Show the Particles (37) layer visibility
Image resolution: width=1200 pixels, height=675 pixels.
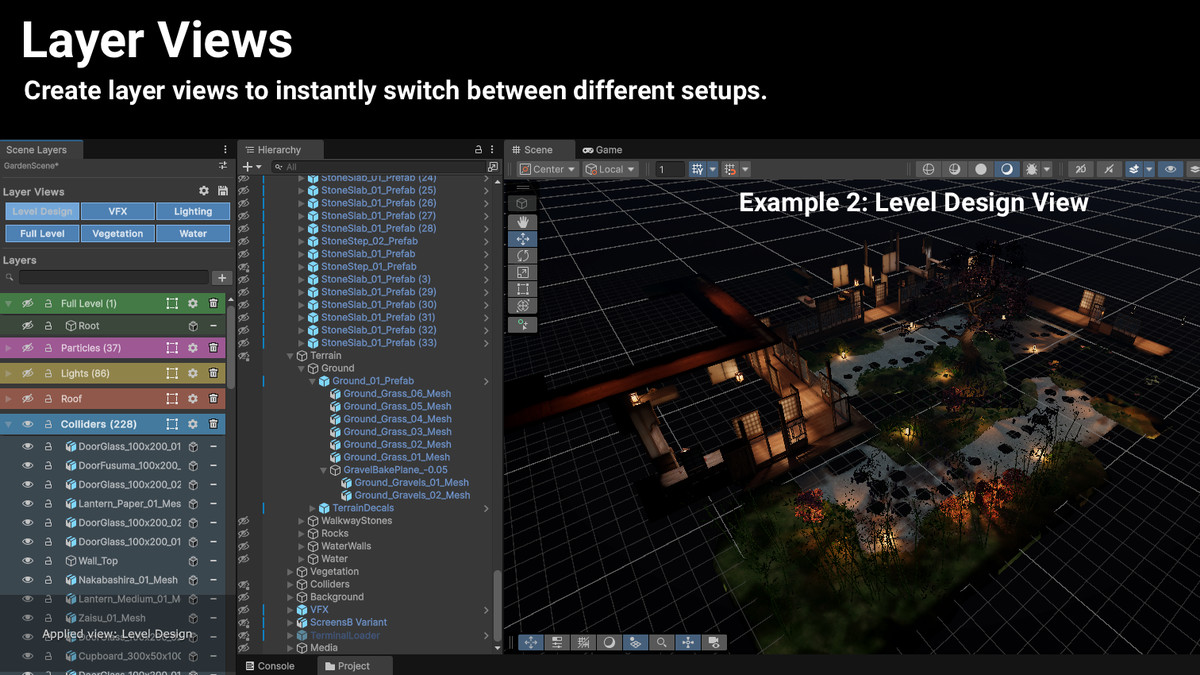click(28, 347)
